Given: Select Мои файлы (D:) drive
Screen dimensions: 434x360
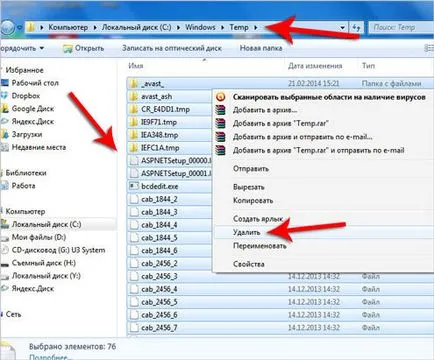Looking at the screenshot, I should (39, 237).
